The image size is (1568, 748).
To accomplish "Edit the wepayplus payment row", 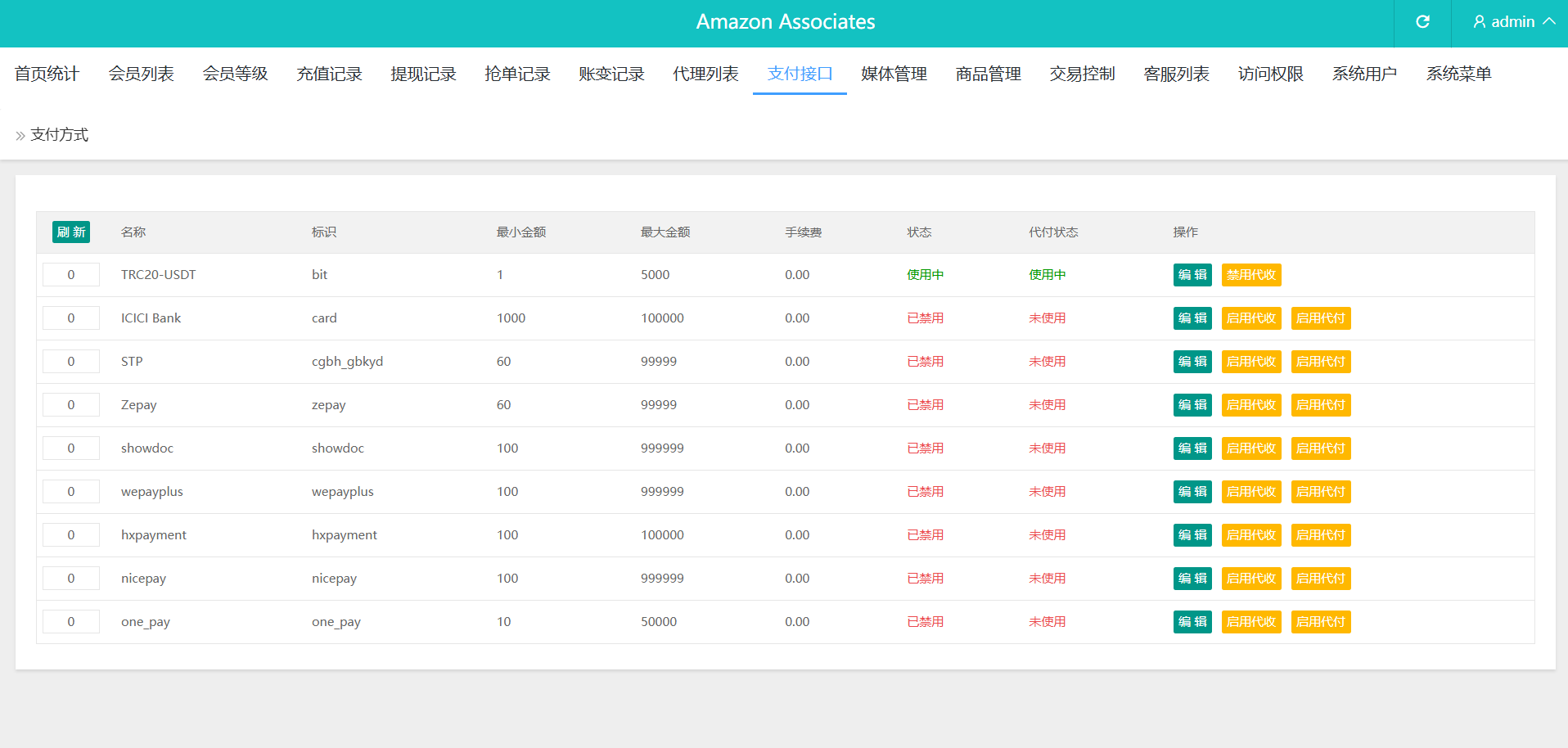I will [1192, 492].
